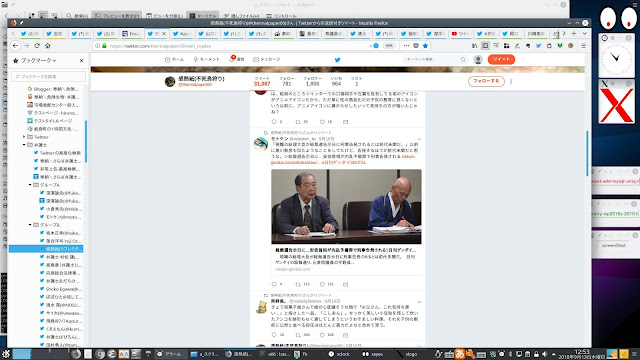Open the profile avatar menu in Twitter header

click(x=478, y=60)
